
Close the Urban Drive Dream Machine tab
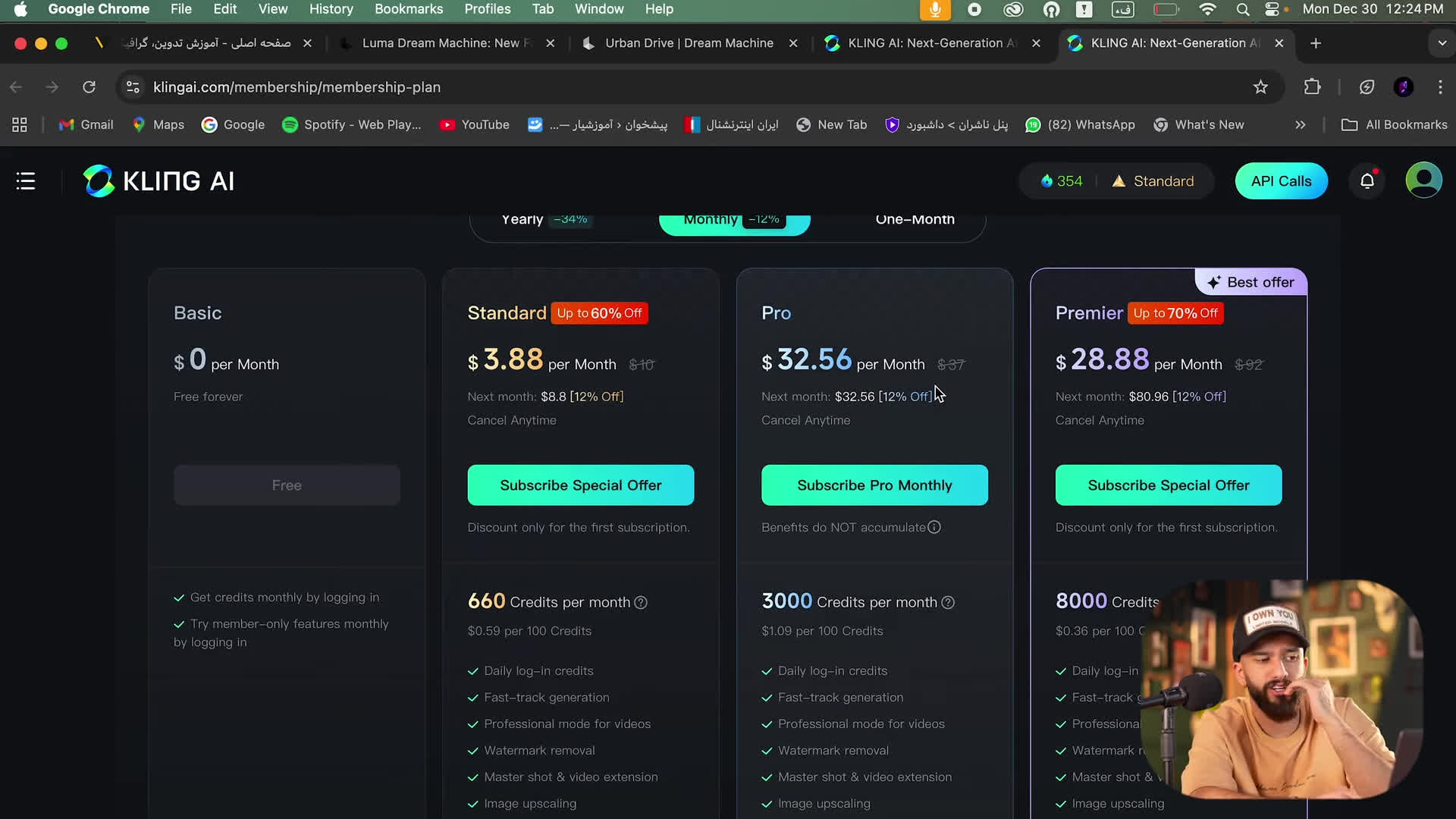793,43
